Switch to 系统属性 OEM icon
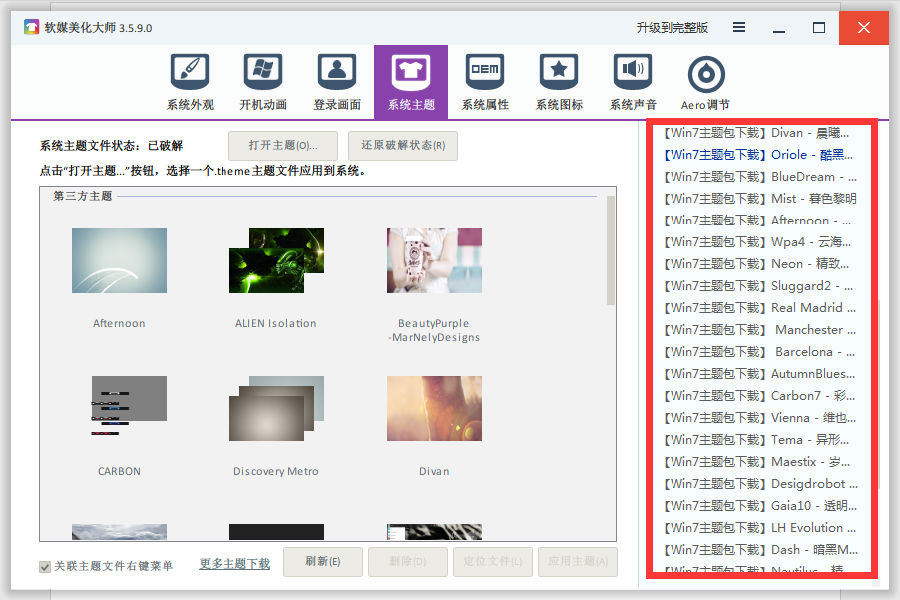Viewport: 900px width, 600px height. [485, 73]
